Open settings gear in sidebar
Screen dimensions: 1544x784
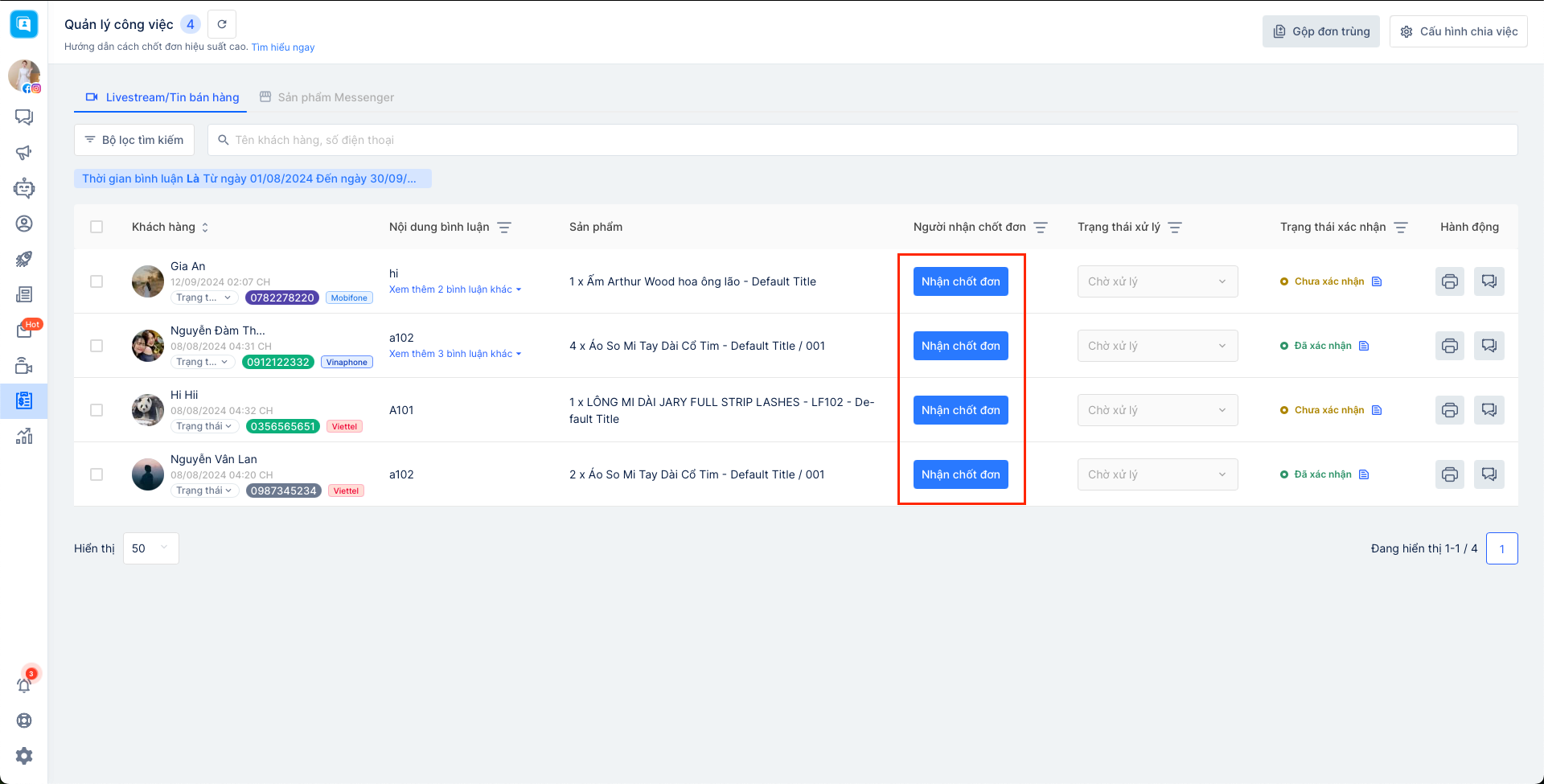coord(24,756)
